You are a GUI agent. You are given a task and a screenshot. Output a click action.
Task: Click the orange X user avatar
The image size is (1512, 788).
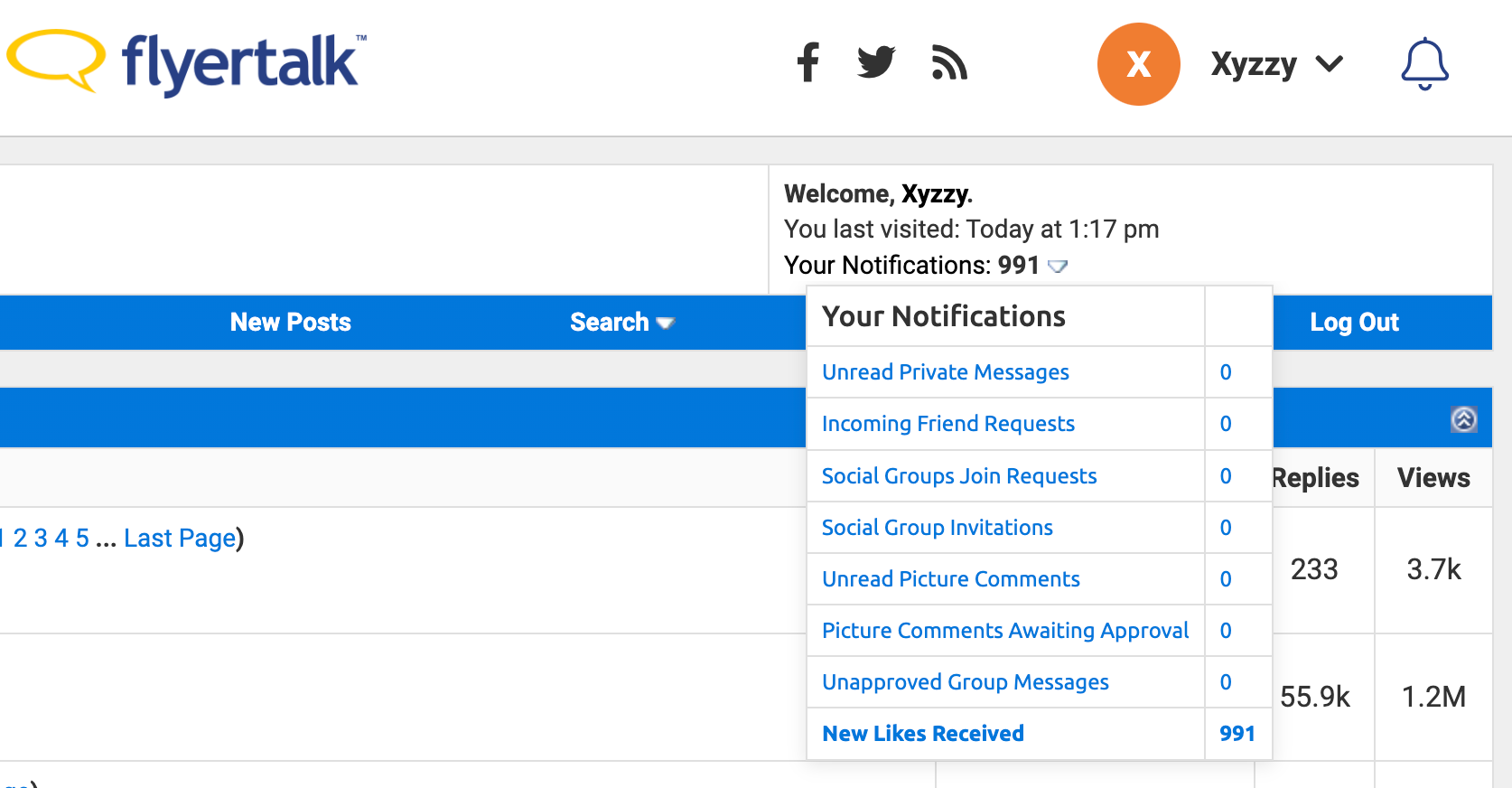coord(1138,64)
